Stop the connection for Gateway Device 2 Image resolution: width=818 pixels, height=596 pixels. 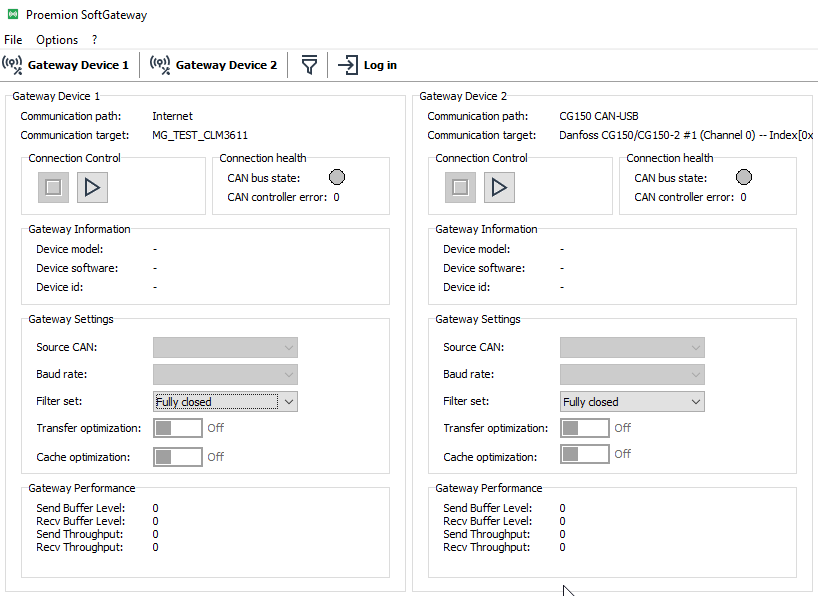459,187
